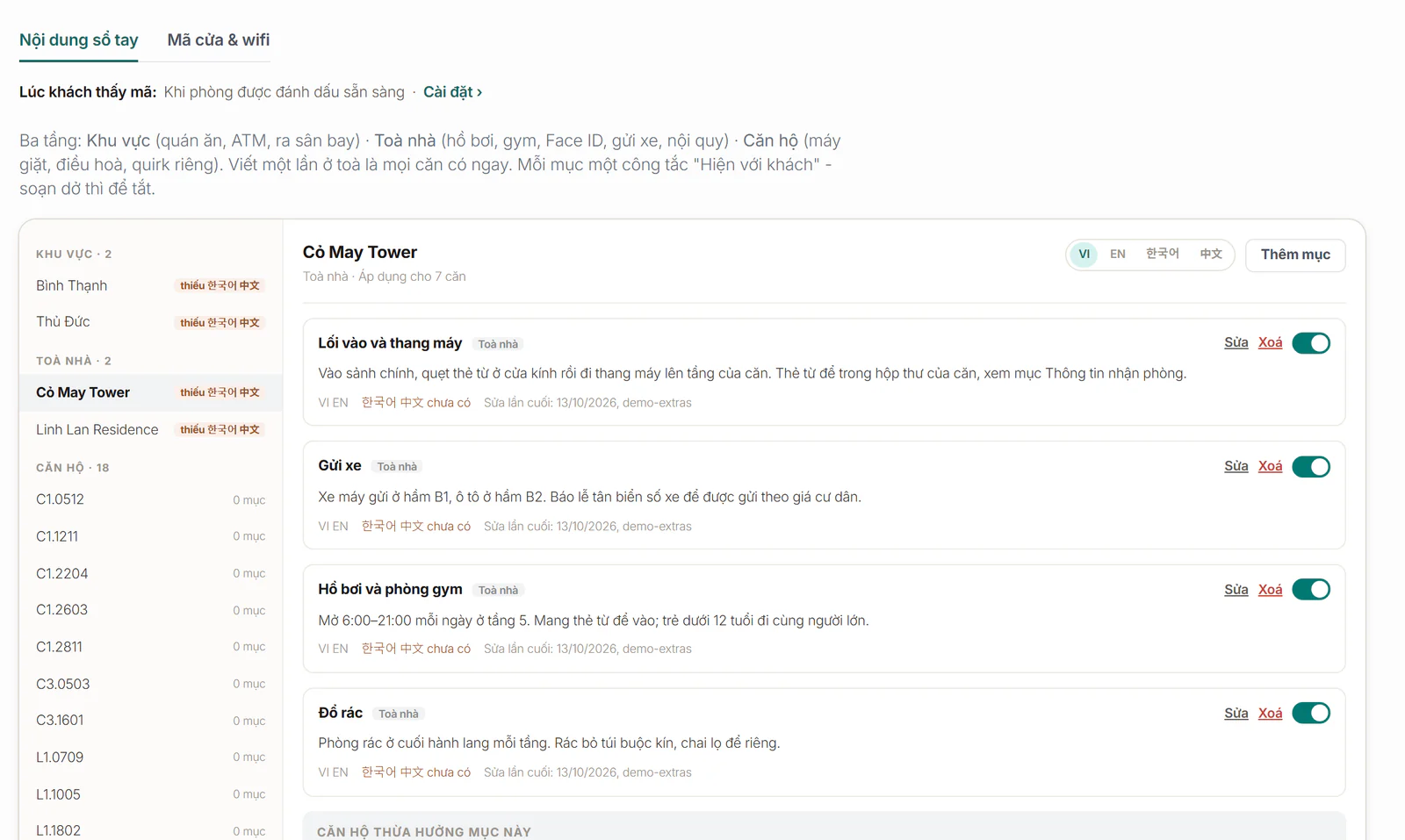1405x840 pixels.
Task: Toggle visibility of Đổ rác item
Action: pos(1311,714)
